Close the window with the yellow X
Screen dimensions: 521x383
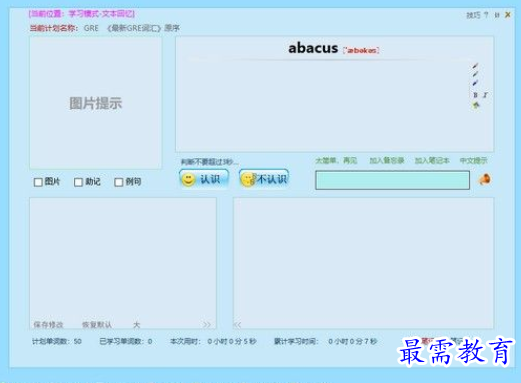coord(508,15)
